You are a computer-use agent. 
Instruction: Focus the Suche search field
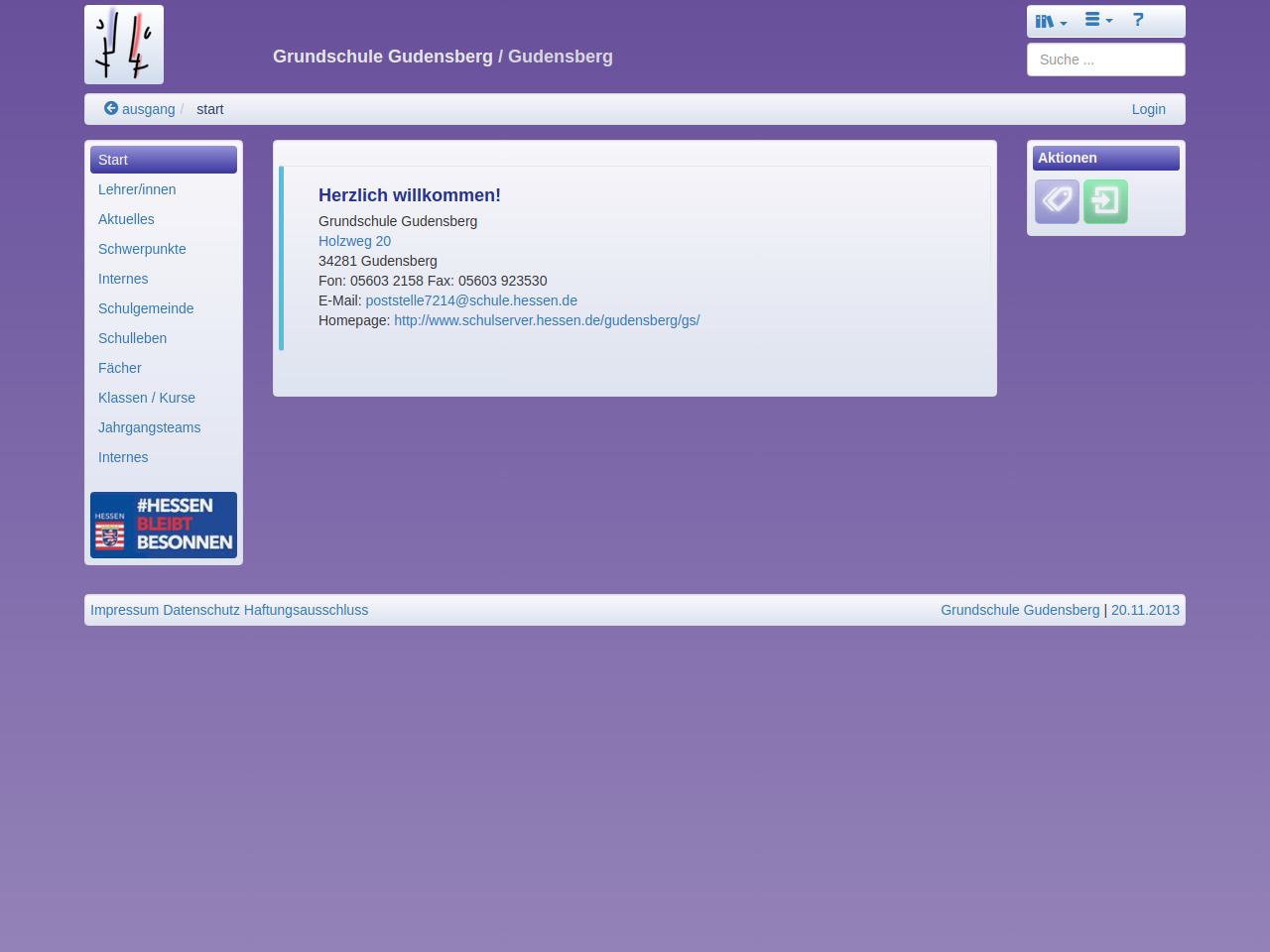coord(1105,59)
